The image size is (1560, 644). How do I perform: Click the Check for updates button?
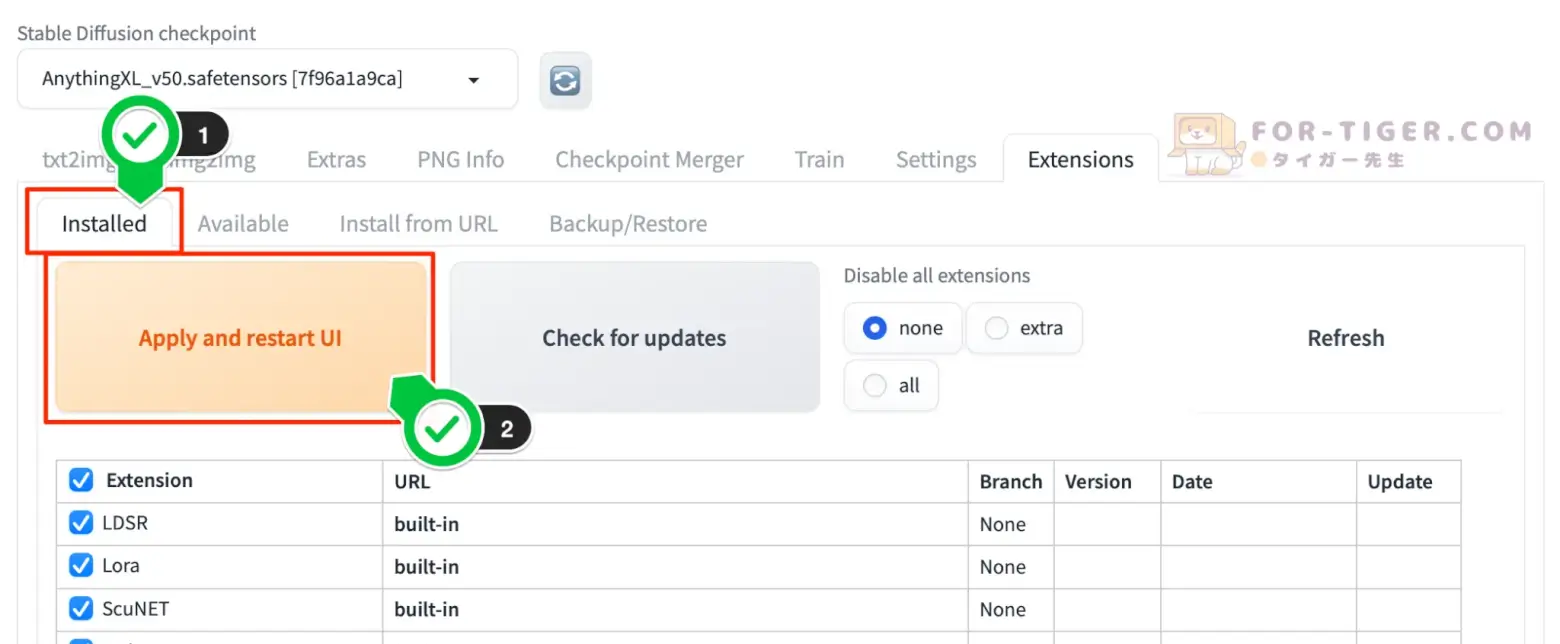[x=634, y=338]
